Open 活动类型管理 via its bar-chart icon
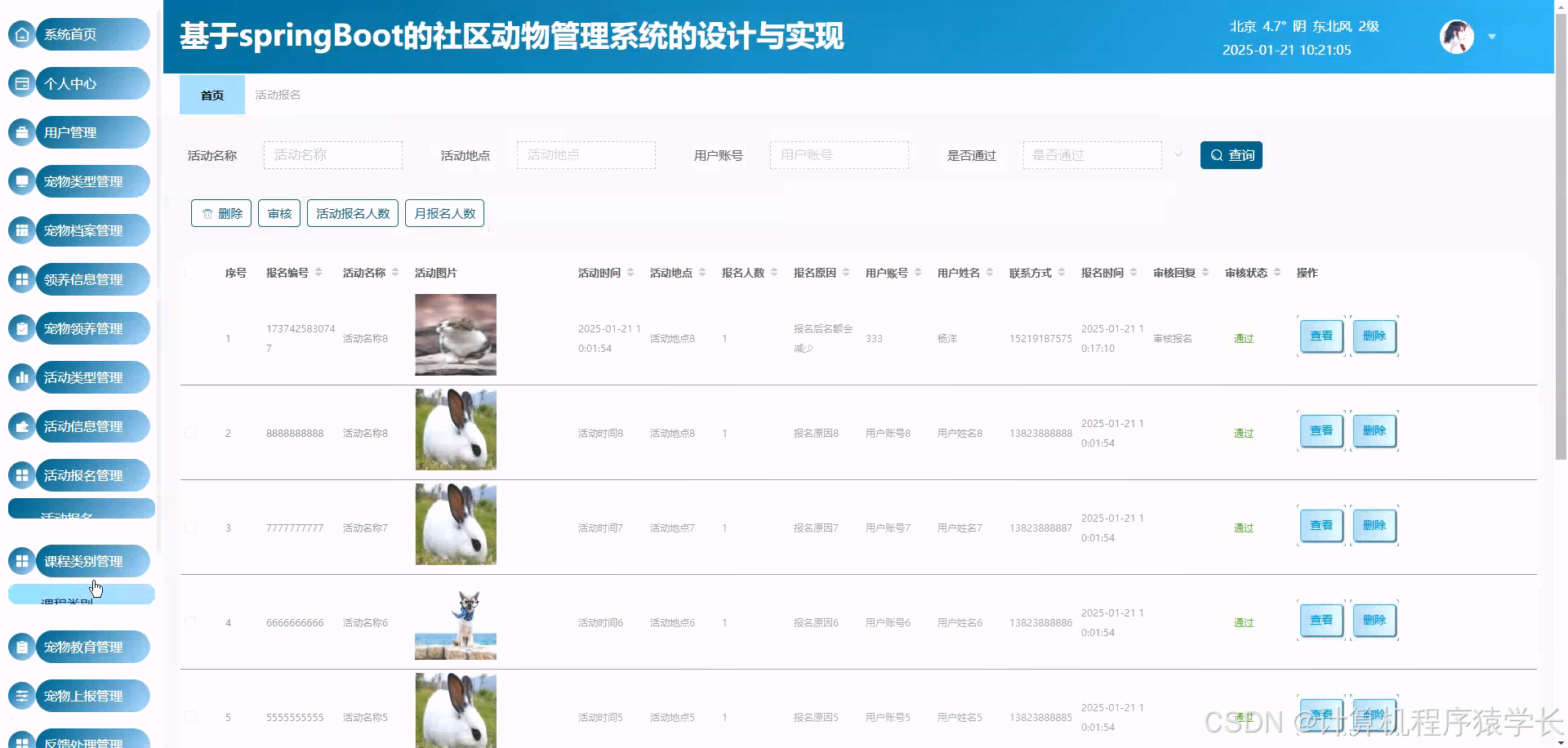Viewport: 1568px width, 748px height. click(x=21, y=377)
